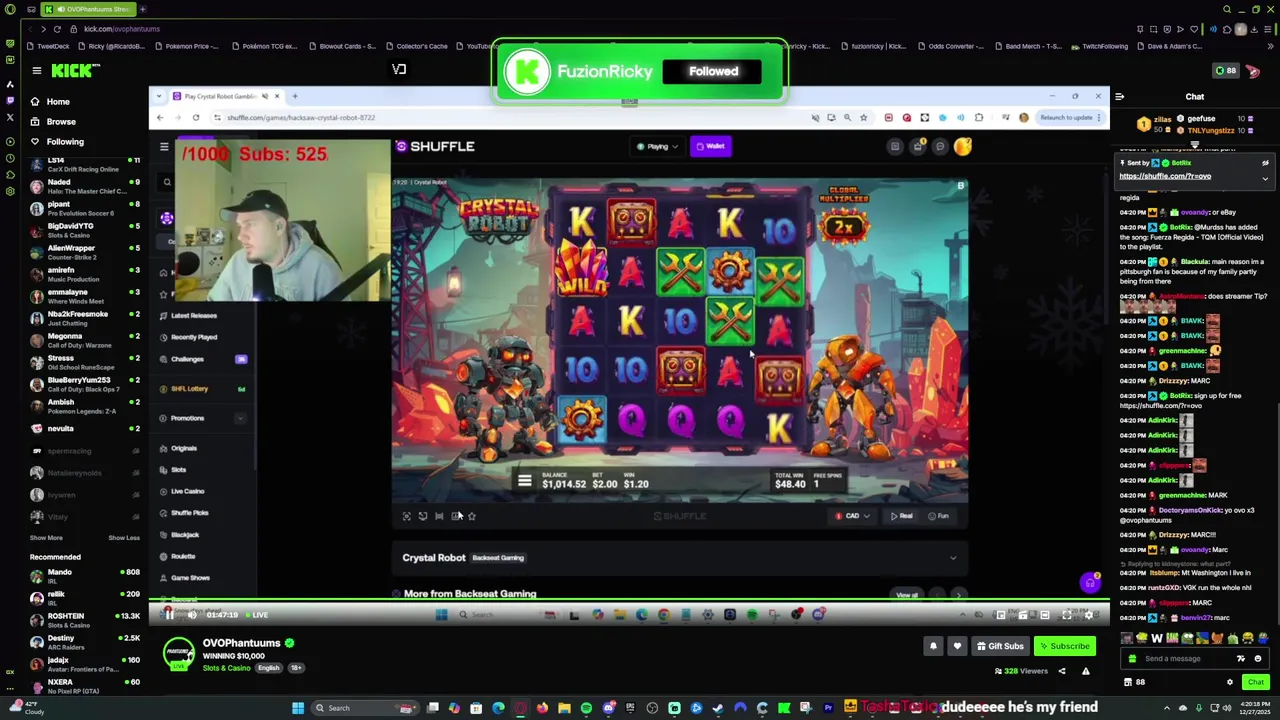Bookmark page with Chrome star icon
This screenshot has height=720, width=1280.
click(863, 118)
